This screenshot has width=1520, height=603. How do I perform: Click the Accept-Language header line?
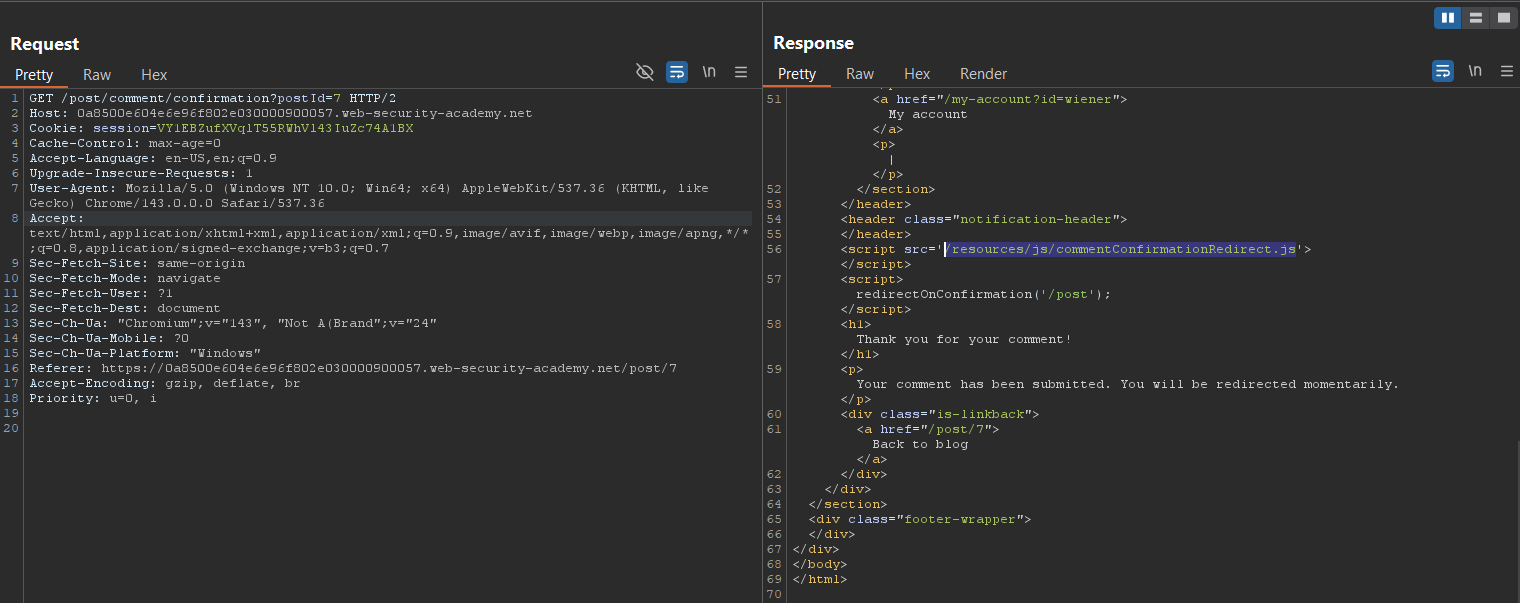[x=153, y=159]
